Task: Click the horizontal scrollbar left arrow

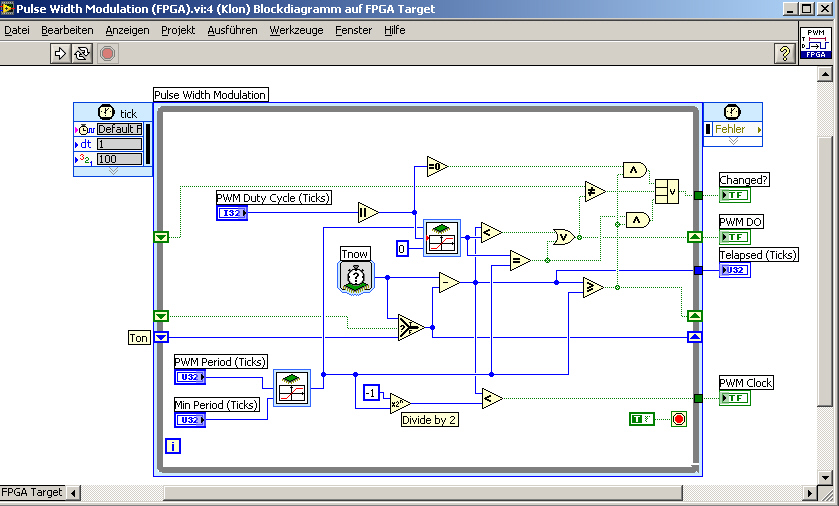Action: 73,493
